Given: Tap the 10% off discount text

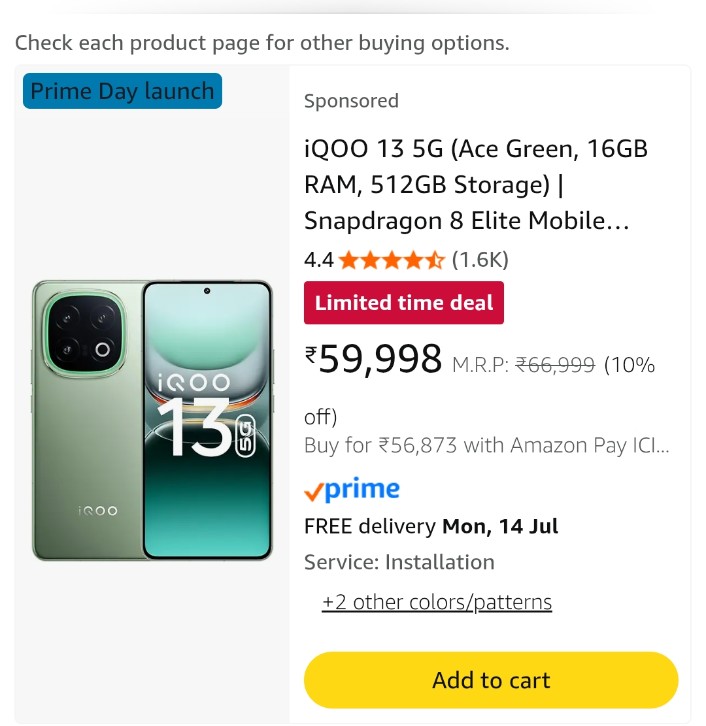Looking at the screenshot, I should pos(629,365).
